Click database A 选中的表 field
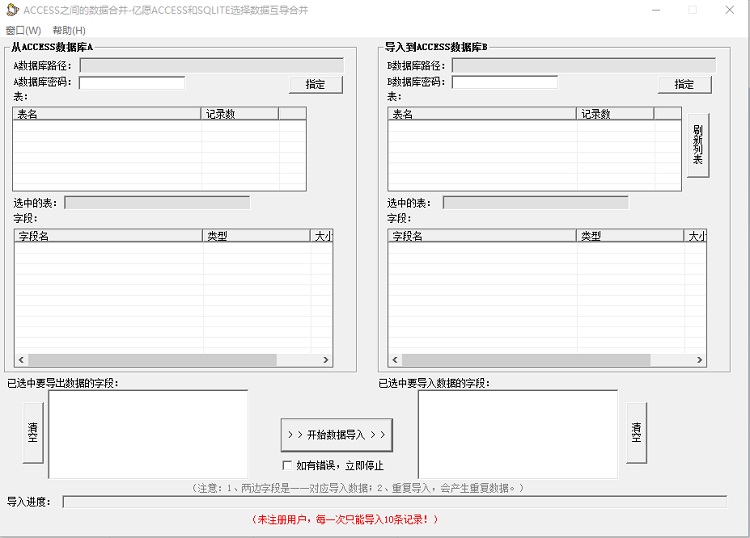This screenshot has width=750, height=538. (157, 203)
